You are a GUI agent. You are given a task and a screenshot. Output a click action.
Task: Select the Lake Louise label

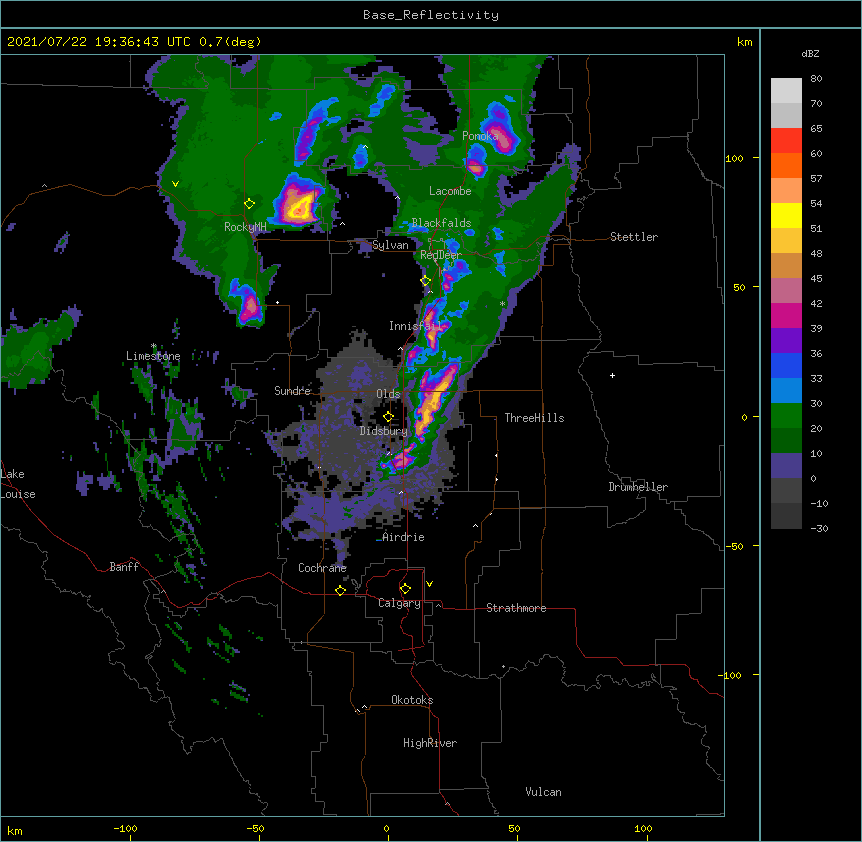pyautogui.click(x=18, y=484)
